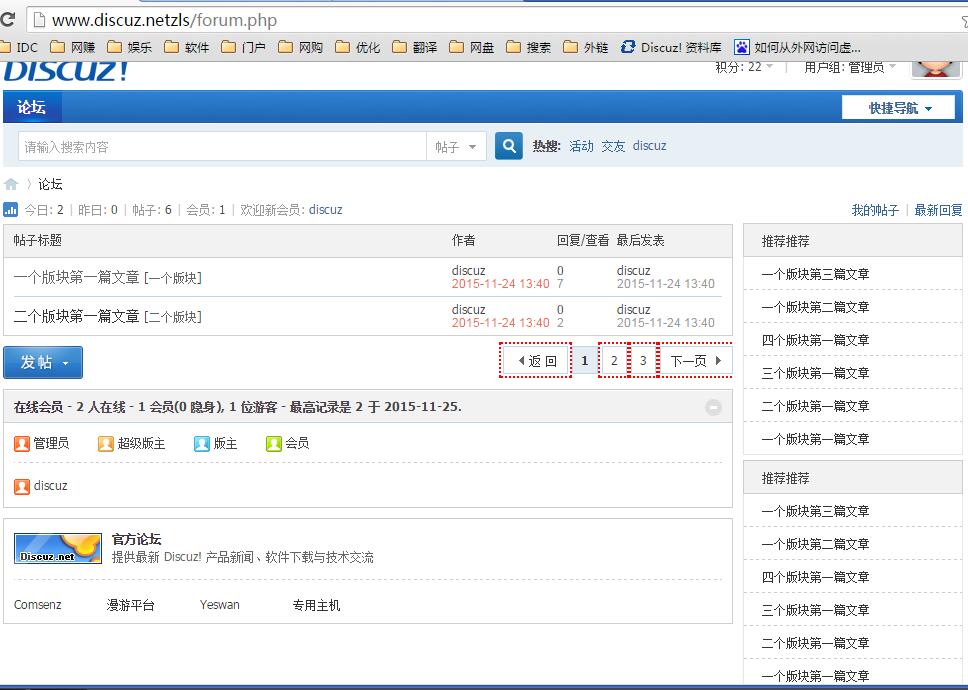This screenshot has width=968, height=690.
Task: Click the forum statistics chart icon
Action: click(10, 210)
